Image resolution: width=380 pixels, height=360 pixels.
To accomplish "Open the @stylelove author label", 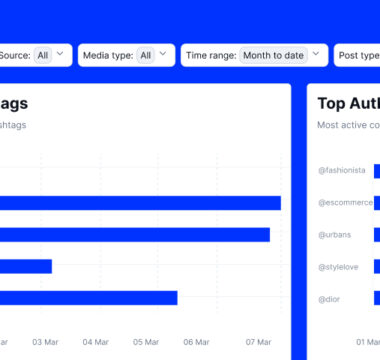I will [x=338, y=267].
